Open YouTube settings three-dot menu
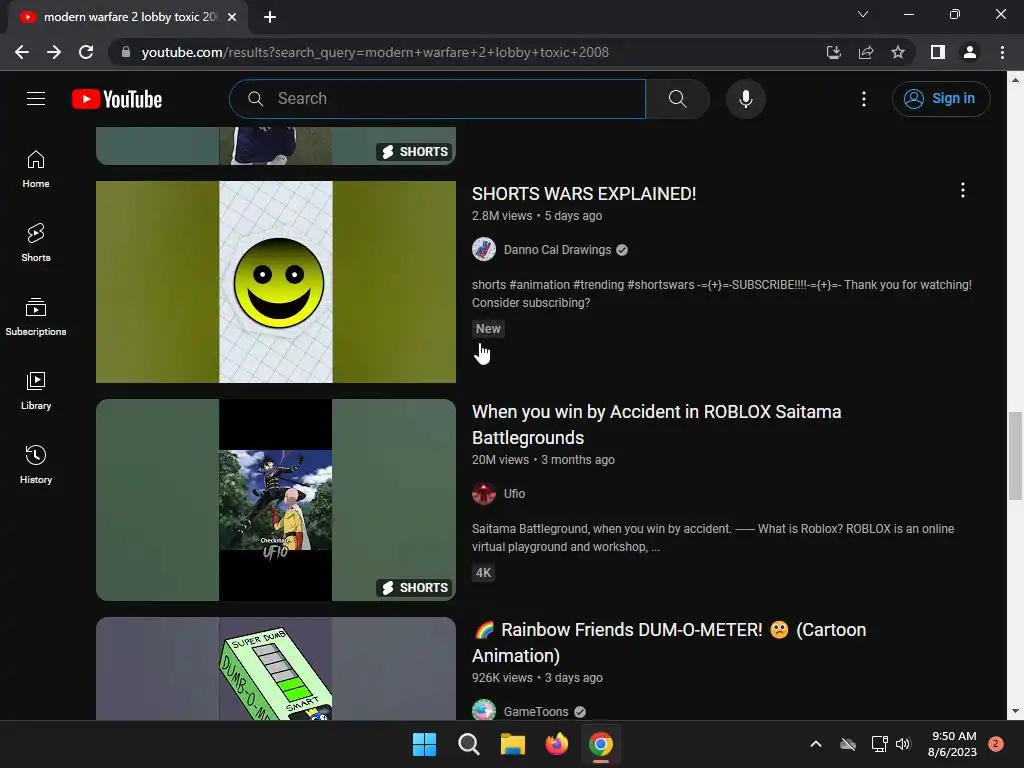 point(863,99)
